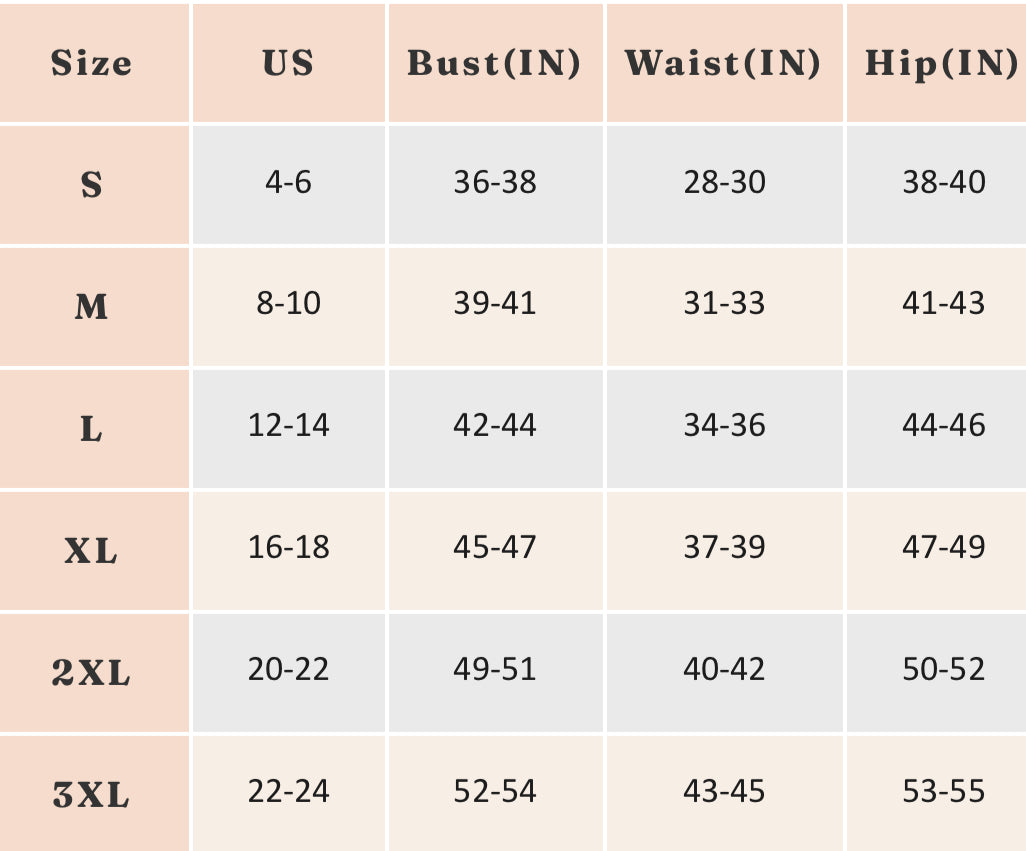Screen dimensions: 1026x851
Task: Click the Size column header
Action: 91,64
